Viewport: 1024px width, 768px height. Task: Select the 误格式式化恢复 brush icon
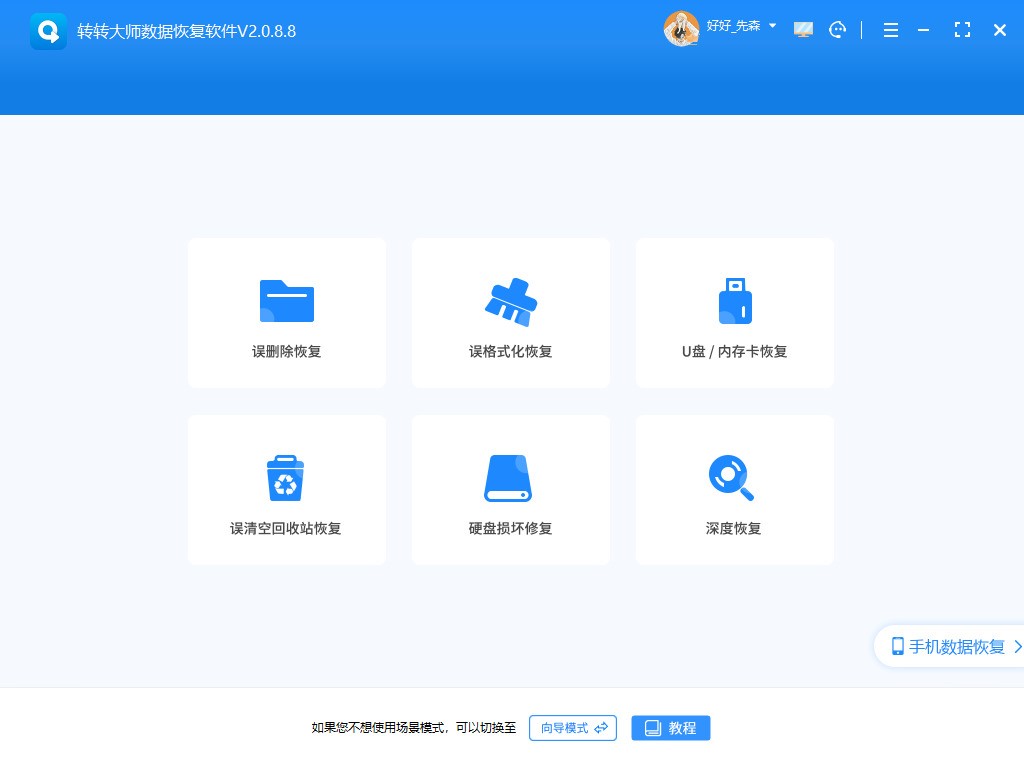(511, 300)
